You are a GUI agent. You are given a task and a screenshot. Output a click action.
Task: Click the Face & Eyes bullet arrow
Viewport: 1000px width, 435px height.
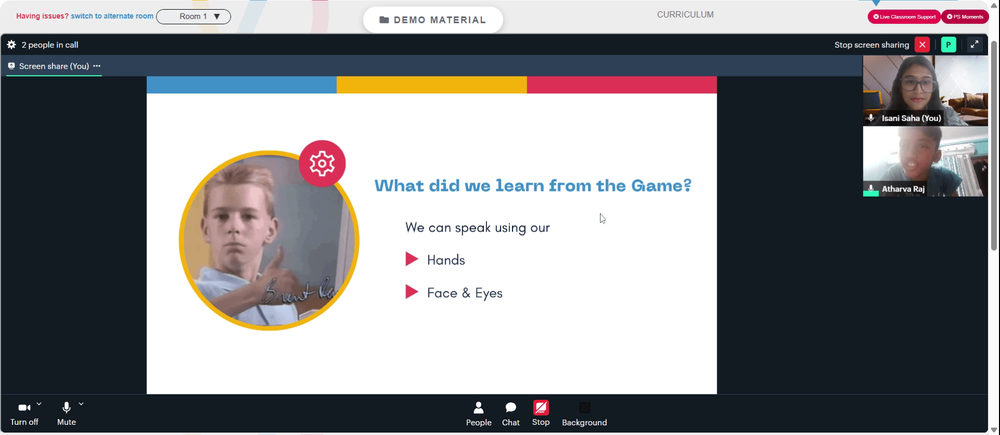[412, 292]
